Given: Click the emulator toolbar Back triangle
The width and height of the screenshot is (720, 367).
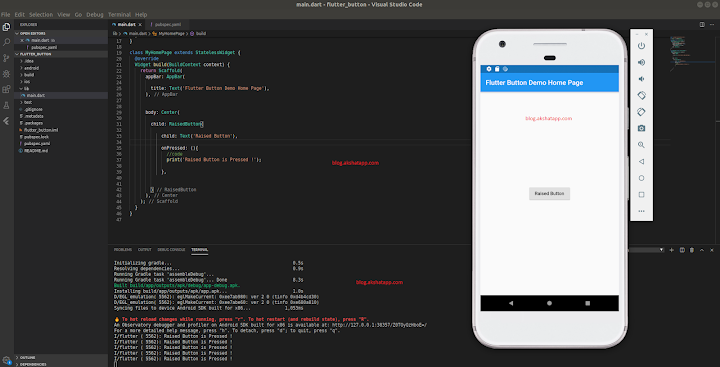Looking at the screenshot, I should (641, 161).
